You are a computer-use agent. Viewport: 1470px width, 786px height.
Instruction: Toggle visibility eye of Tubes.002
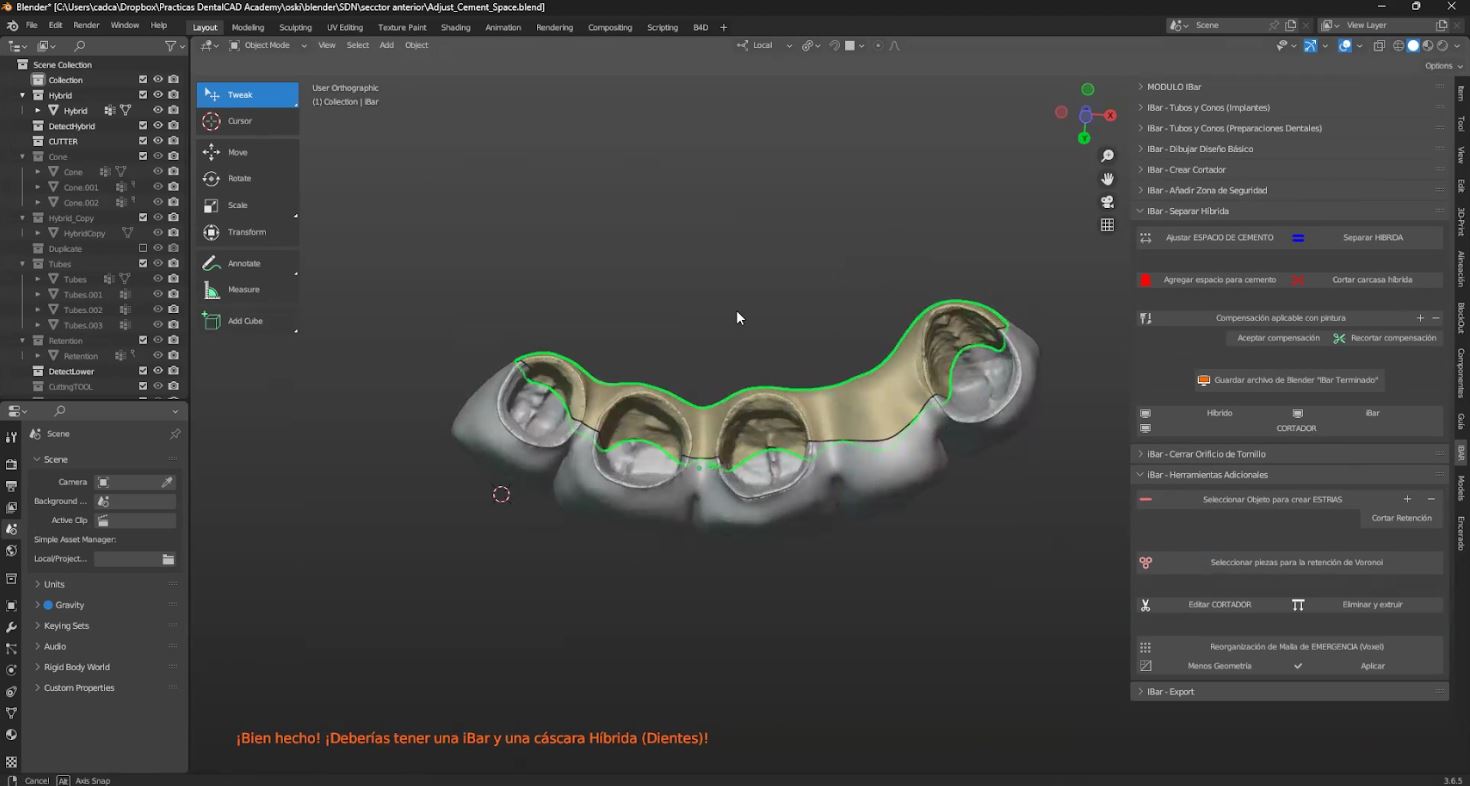pyautogui.click(x=158, y=310)
